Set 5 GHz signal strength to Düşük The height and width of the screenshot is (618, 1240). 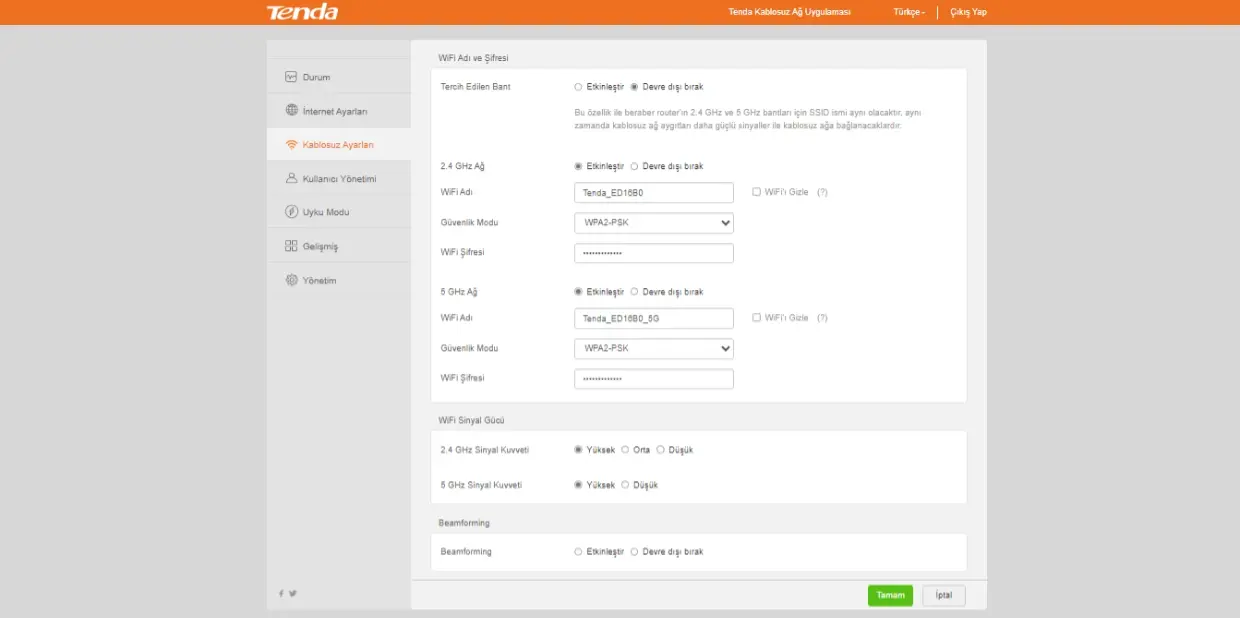pos(625,485)
